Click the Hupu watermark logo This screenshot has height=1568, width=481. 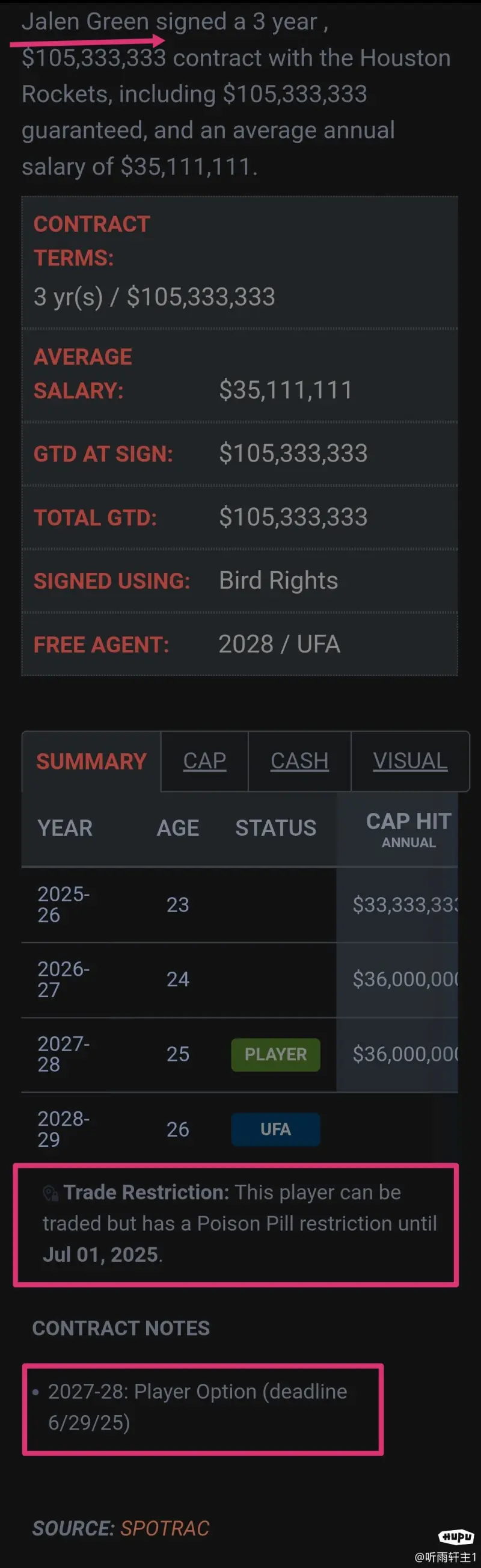click(456, 1537)
